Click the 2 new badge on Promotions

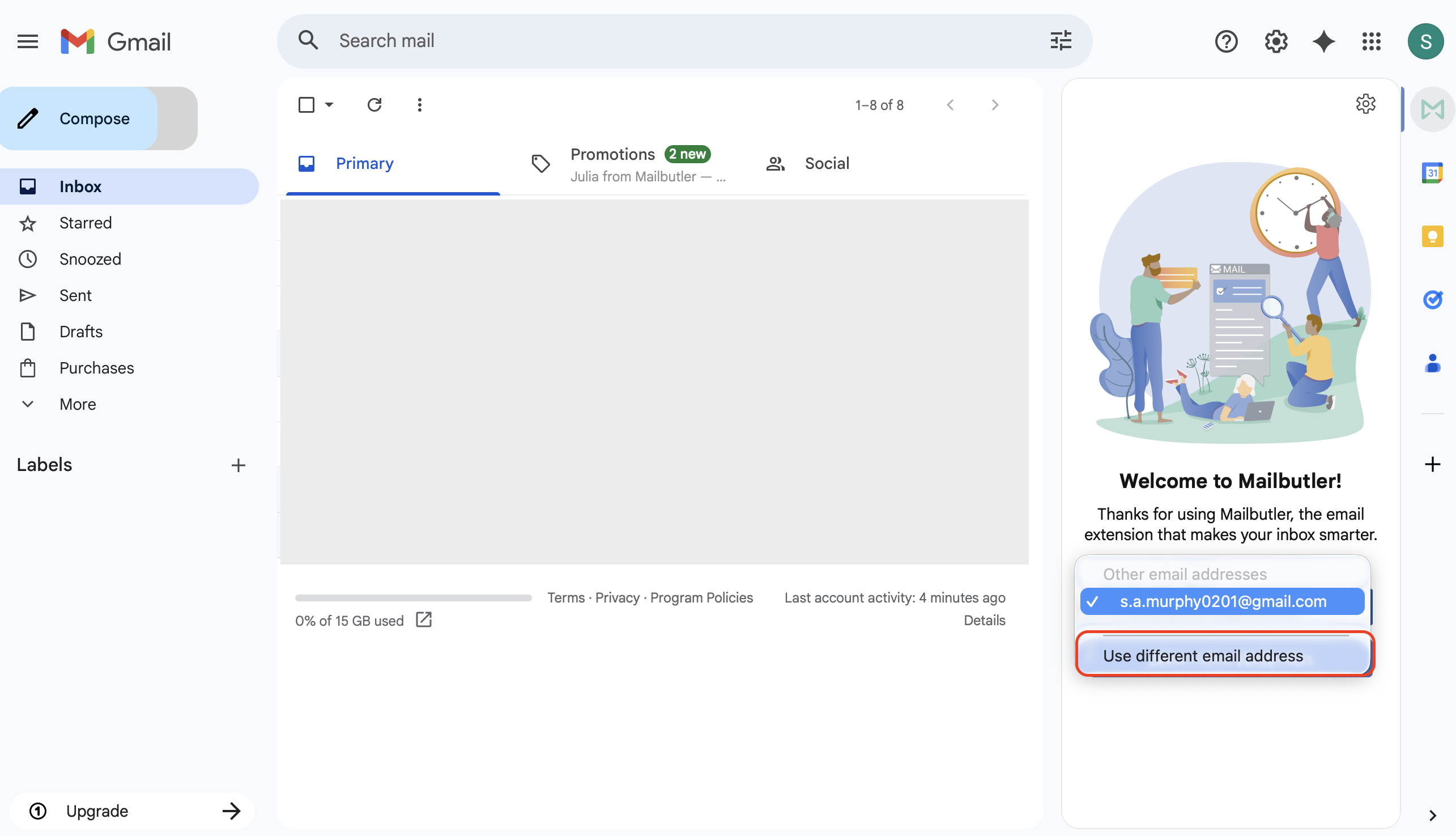(687, 154)
